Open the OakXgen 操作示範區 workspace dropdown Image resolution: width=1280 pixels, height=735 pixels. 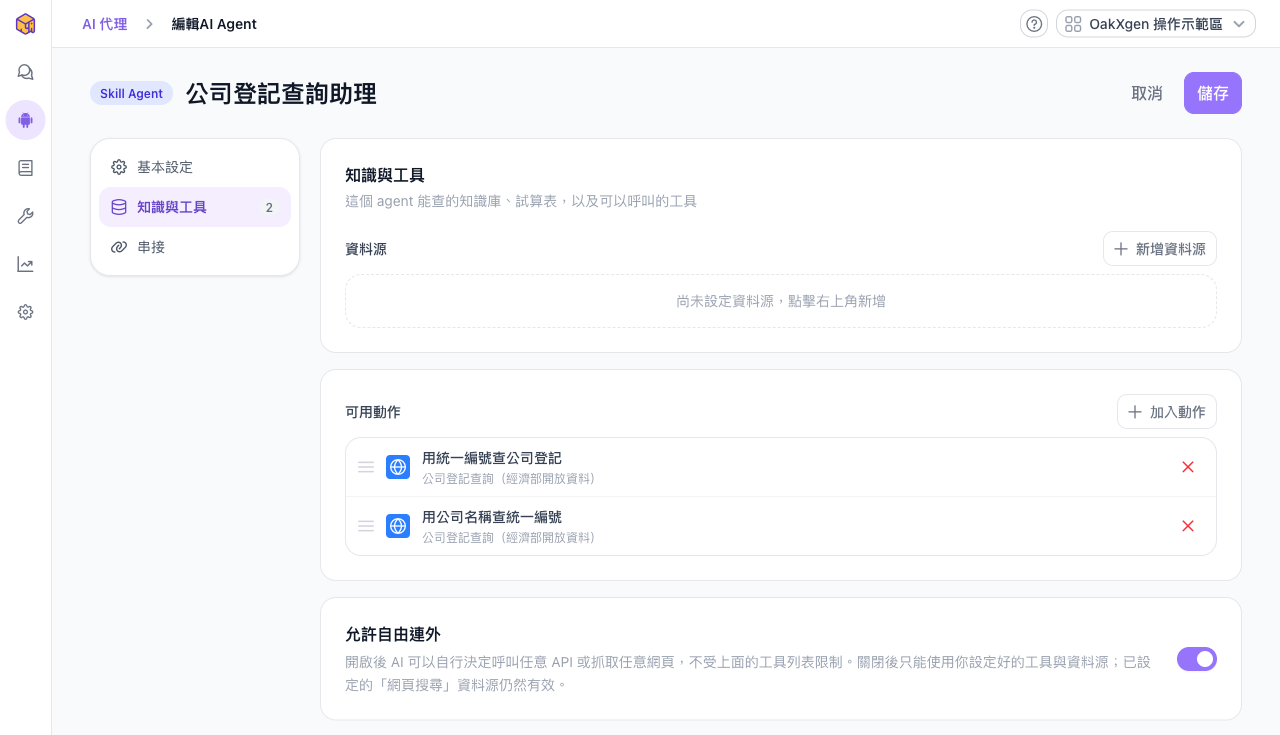(1156, 24)
